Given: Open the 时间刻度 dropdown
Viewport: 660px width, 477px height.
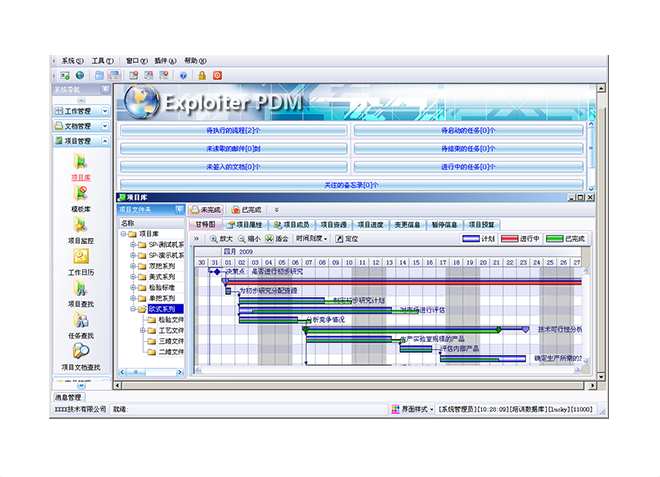Looking at the screenshot, I should pyautogui.click(x=311, y=239).
